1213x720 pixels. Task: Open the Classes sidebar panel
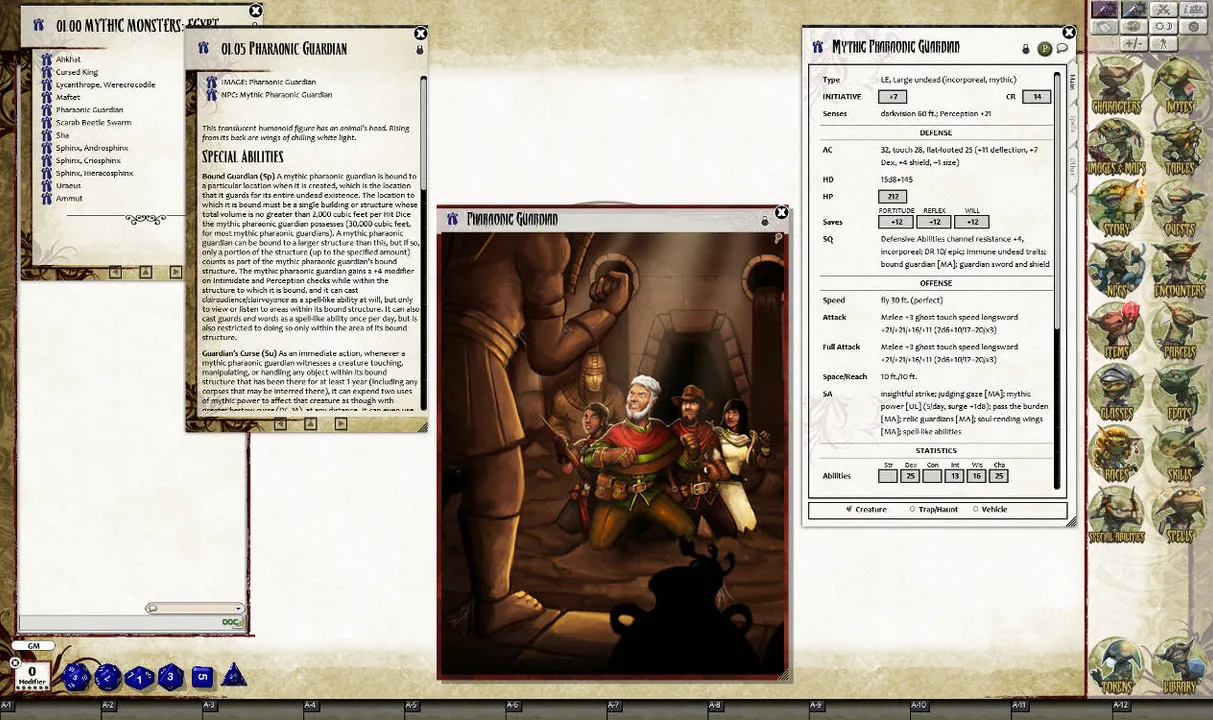click(x=1116, y=394)
